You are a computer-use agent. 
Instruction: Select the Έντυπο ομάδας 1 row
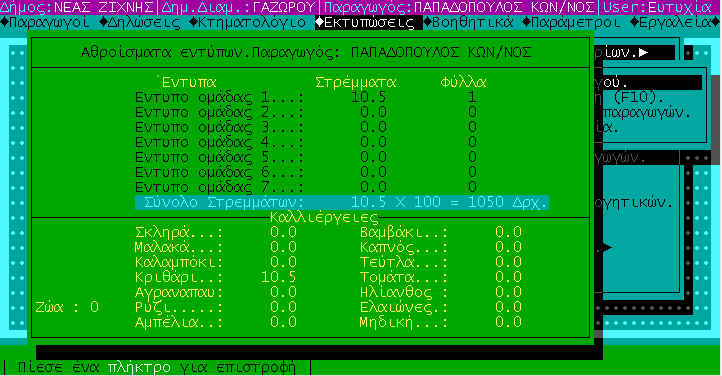306,98
